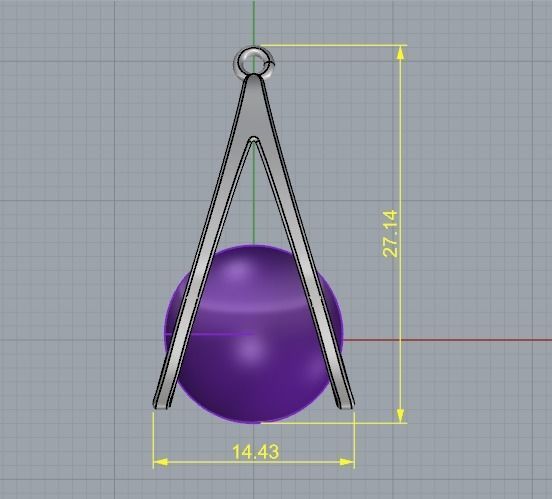The height and width of the screenshot is (499, 552).
Task: Select the jump ring at top of pendant
Action: click(254, 63)
